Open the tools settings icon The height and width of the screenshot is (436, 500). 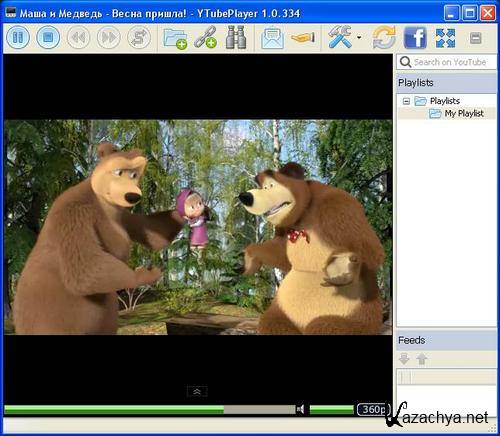click(340, 37)
